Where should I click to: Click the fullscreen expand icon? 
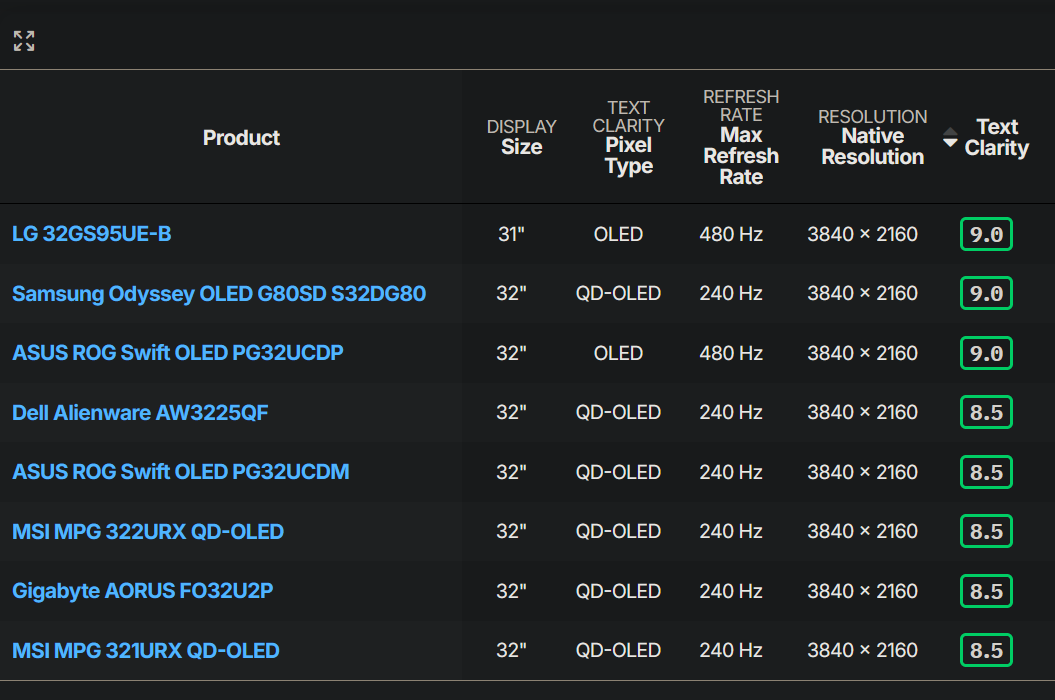[x=24, y=41]
